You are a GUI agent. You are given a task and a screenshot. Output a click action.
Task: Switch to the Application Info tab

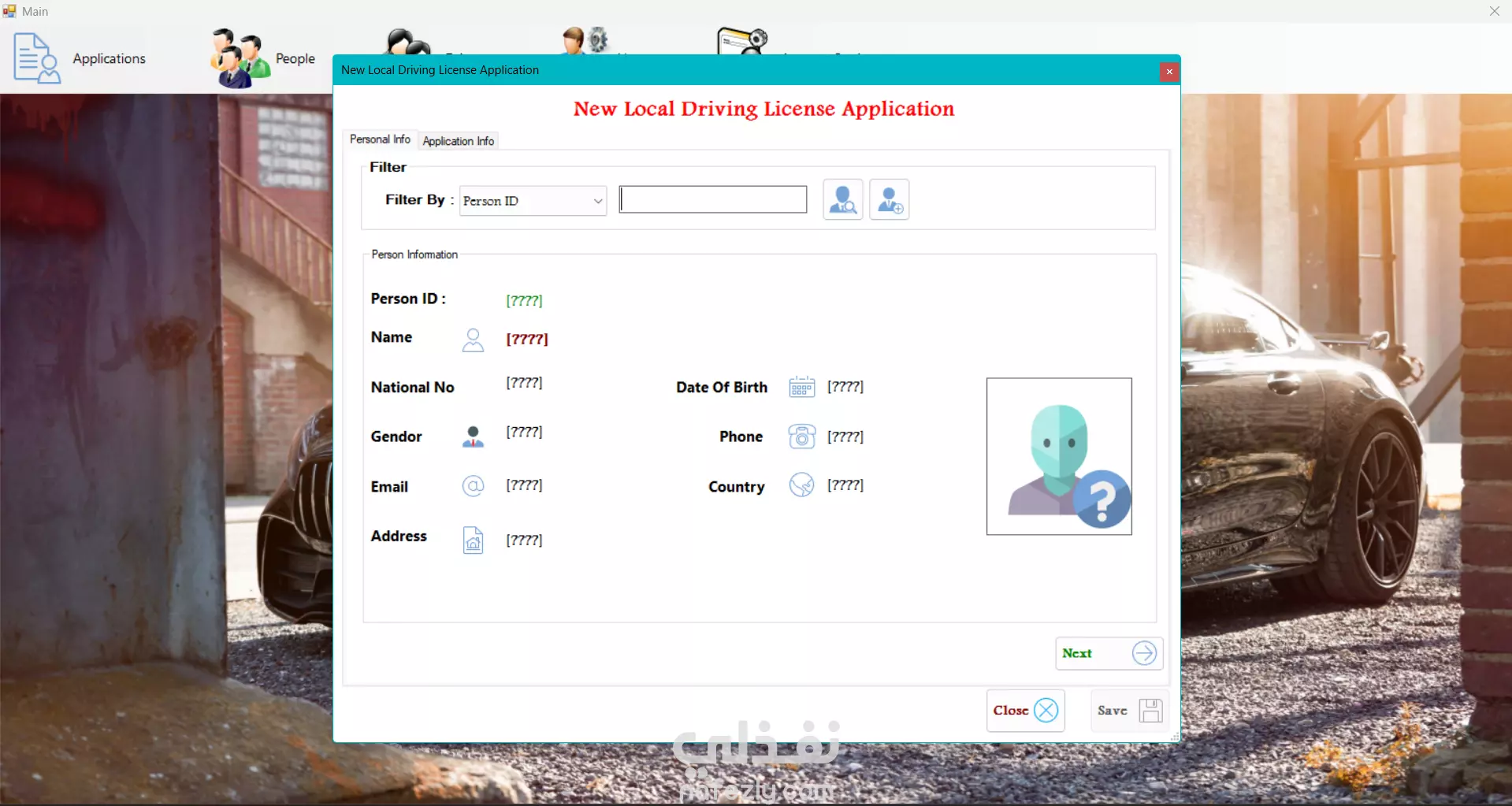click(x=459, y=141)
